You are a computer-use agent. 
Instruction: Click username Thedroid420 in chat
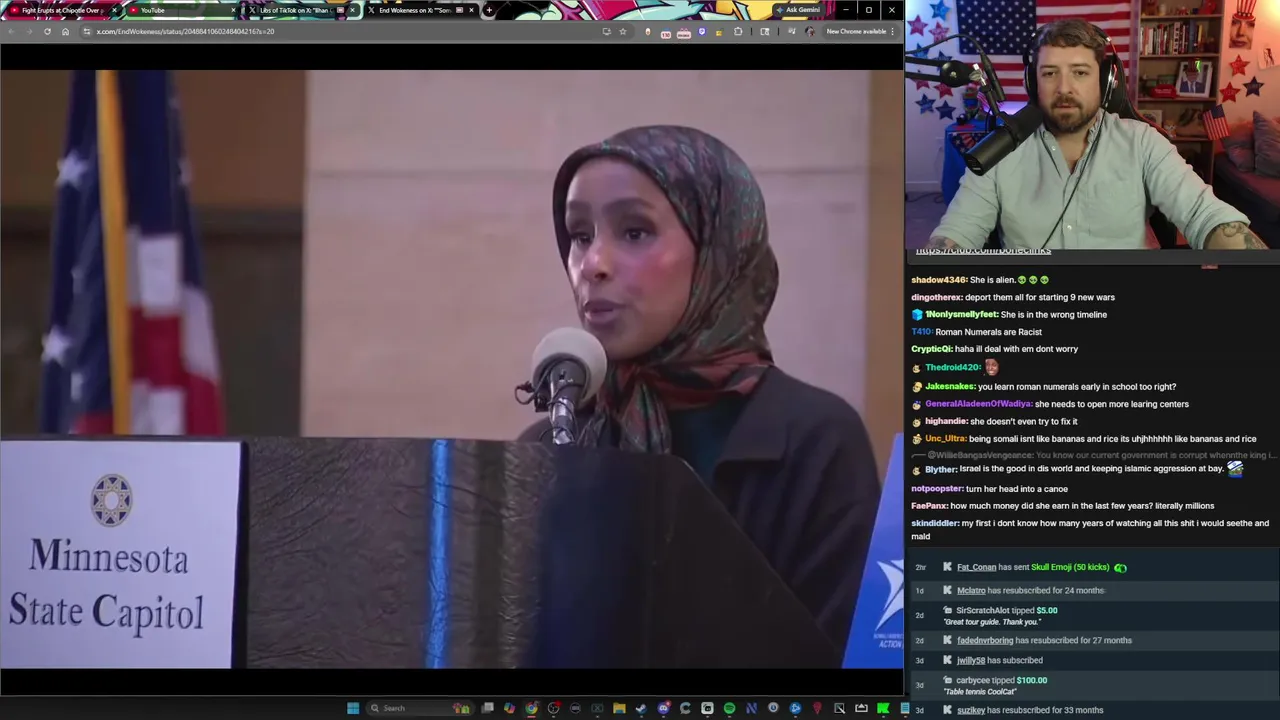click(x=953, y=367)
